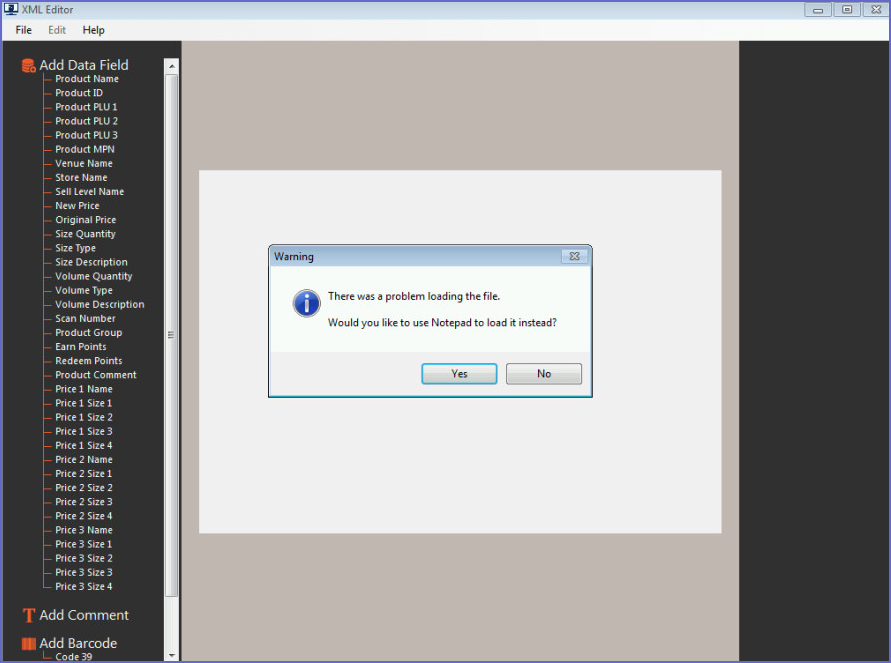This screenshot has width=891, height=663.
Task: Click the Add Barcode icon
Action: click(29, 644)
